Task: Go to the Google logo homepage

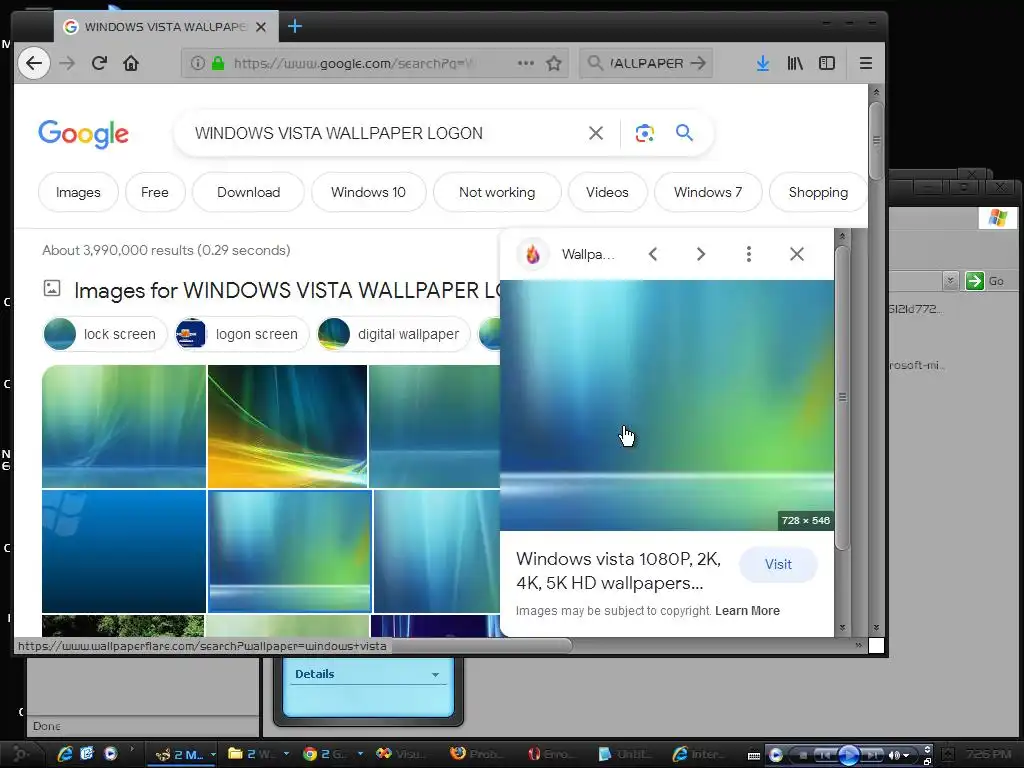Action: (84, 134)
